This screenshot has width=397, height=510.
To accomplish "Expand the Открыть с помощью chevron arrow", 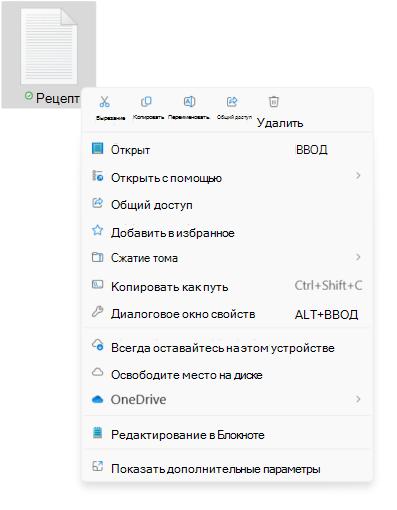I will click(x=358, y=175).
